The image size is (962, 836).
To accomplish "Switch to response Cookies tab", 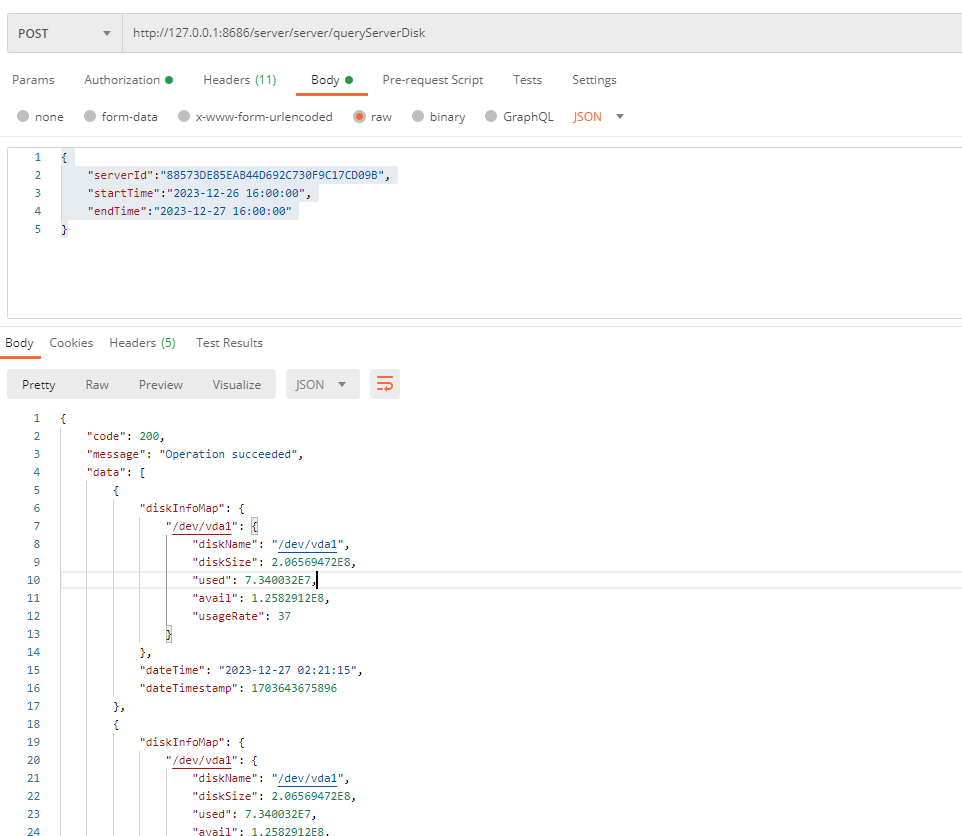I will point(71,343).
